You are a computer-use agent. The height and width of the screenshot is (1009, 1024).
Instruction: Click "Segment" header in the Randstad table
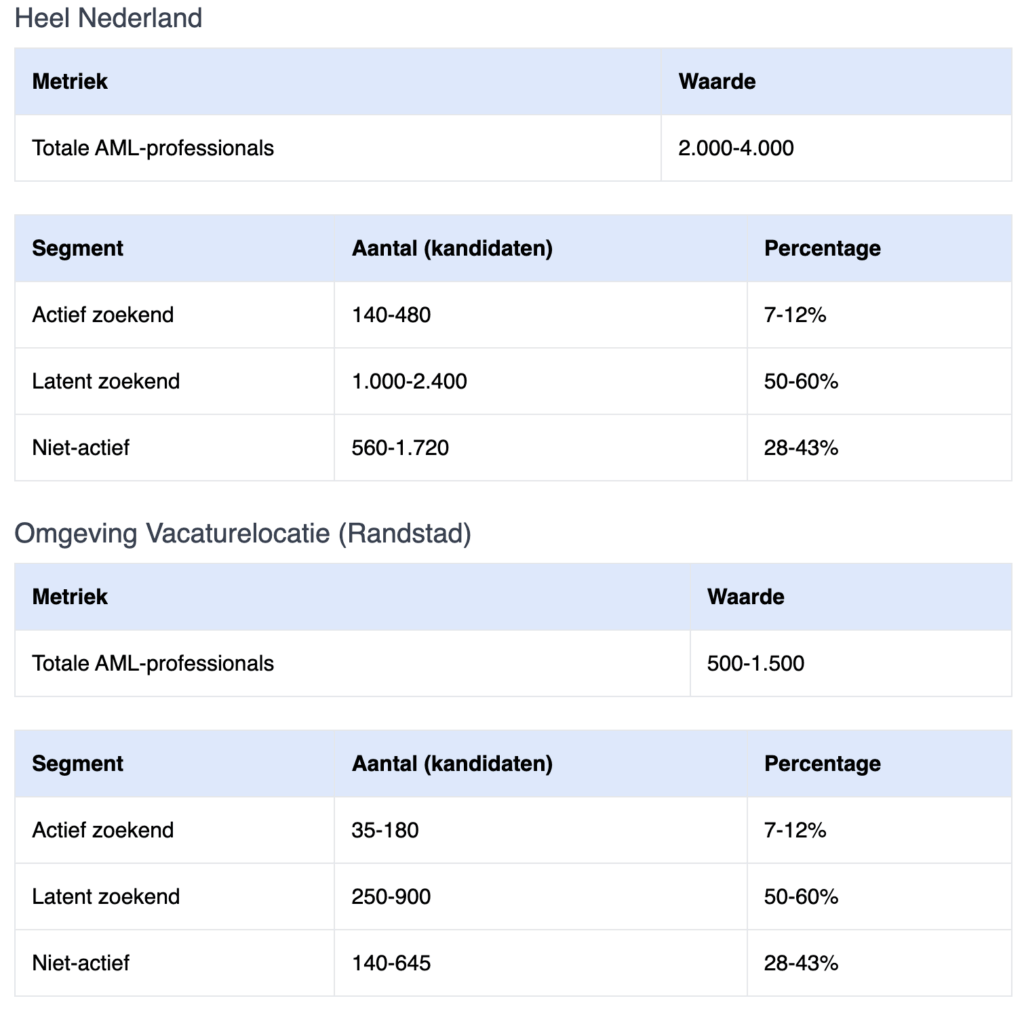[x=78, y=764]
